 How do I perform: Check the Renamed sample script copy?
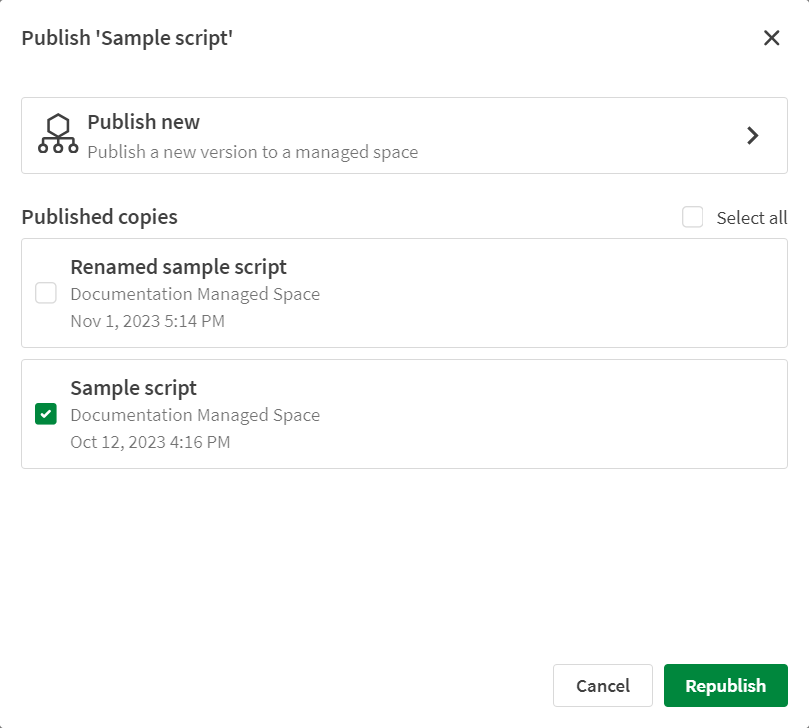[44, 293]
